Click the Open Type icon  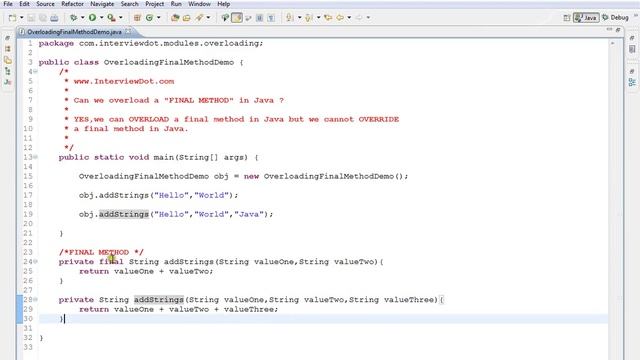(175, 18)
